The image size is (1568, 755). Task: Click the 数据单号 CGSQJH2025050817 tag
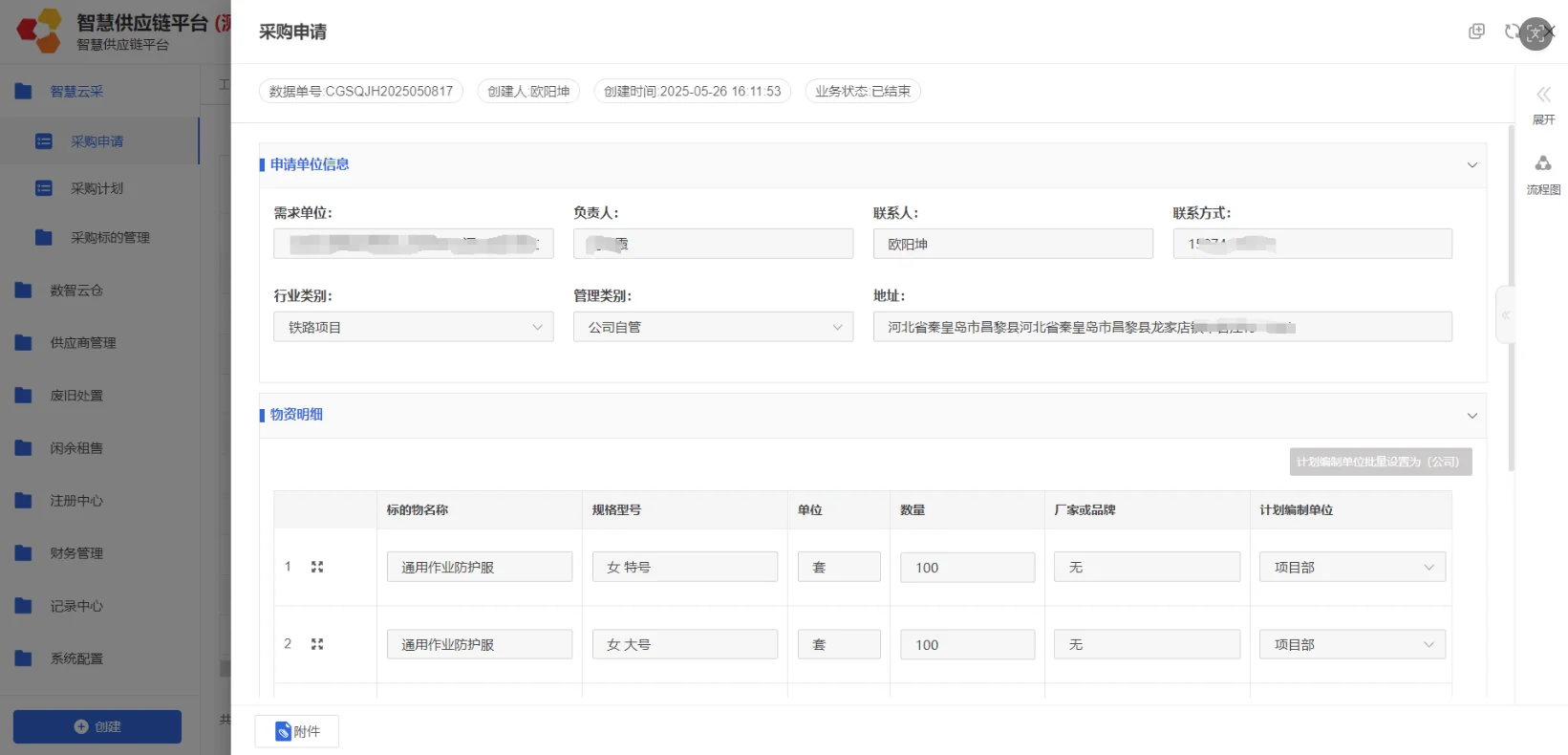pos(361,91)
